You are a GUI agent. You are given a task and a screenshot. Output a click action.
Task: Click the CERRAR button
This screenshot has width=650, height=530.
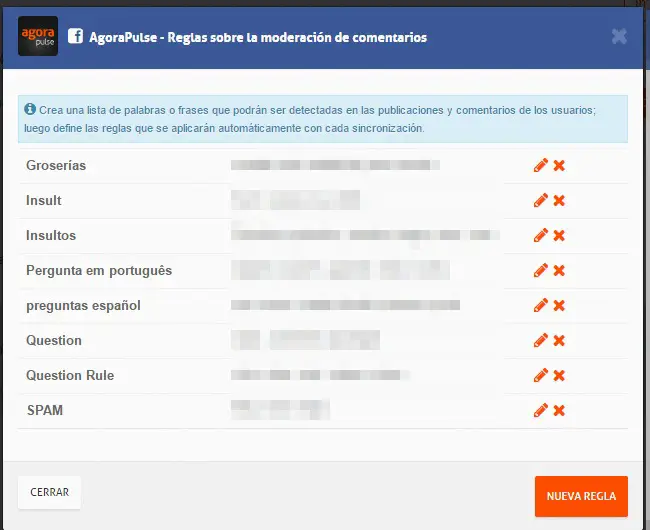coord(49,492)
